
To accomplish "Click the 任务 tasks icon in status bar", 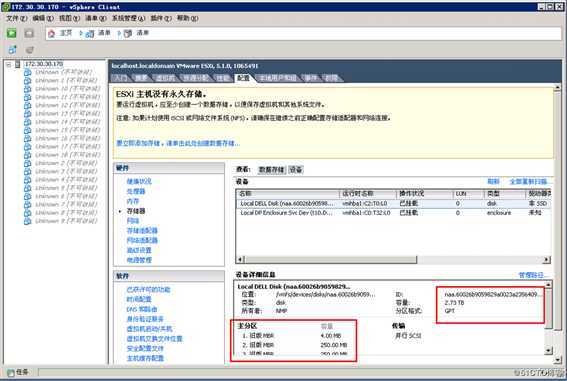I will [11, 372].
